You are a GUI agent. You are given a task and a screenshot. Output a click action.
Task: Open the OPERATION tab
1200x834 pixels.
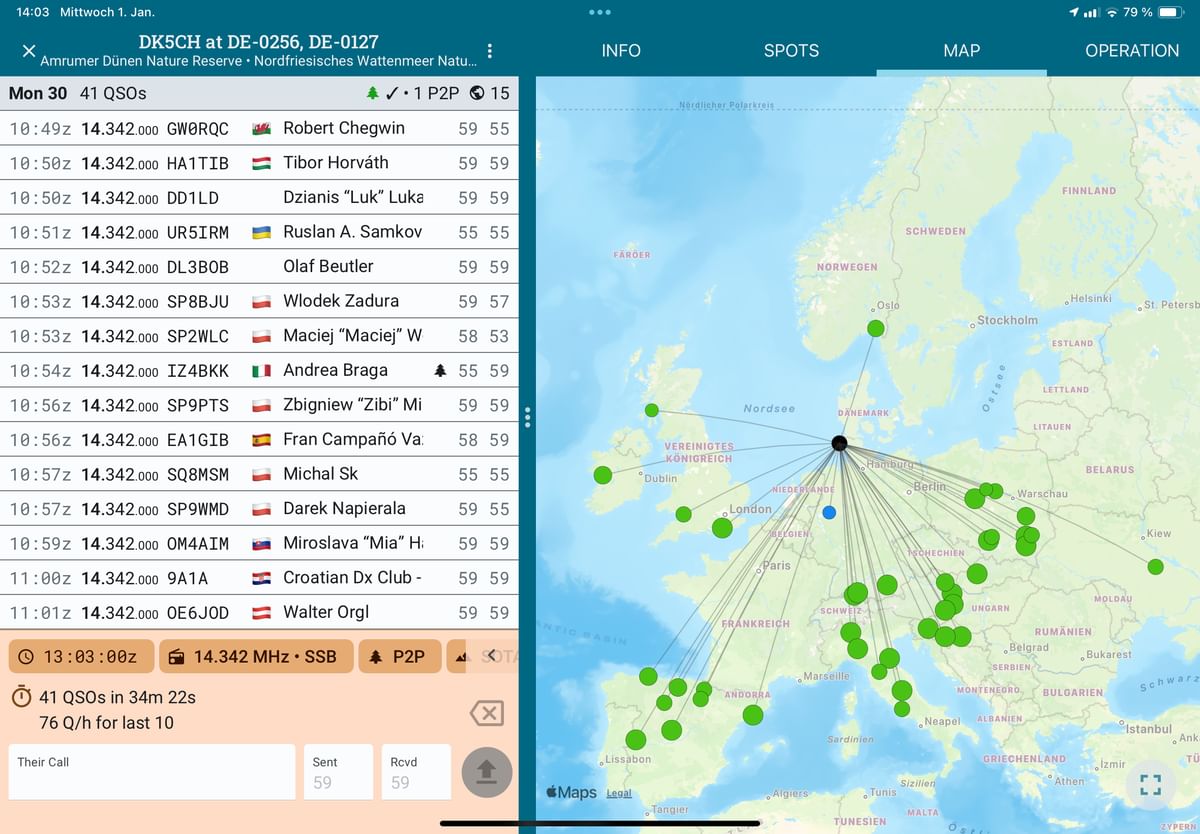point(1132,51)
